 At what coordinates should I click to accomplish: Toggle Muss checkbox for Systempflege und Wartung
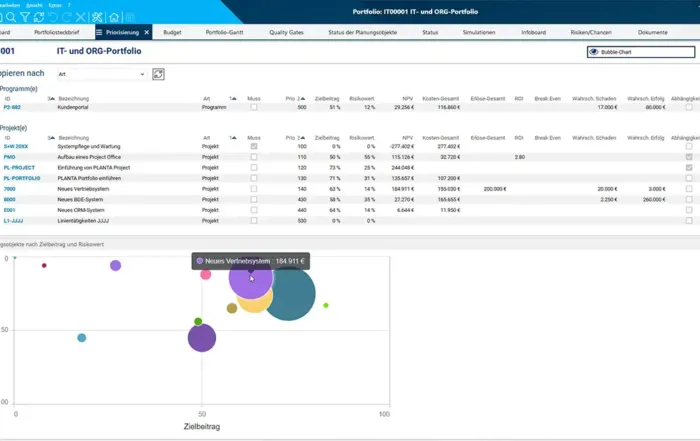pyautogui.click(x=254, y=146)
